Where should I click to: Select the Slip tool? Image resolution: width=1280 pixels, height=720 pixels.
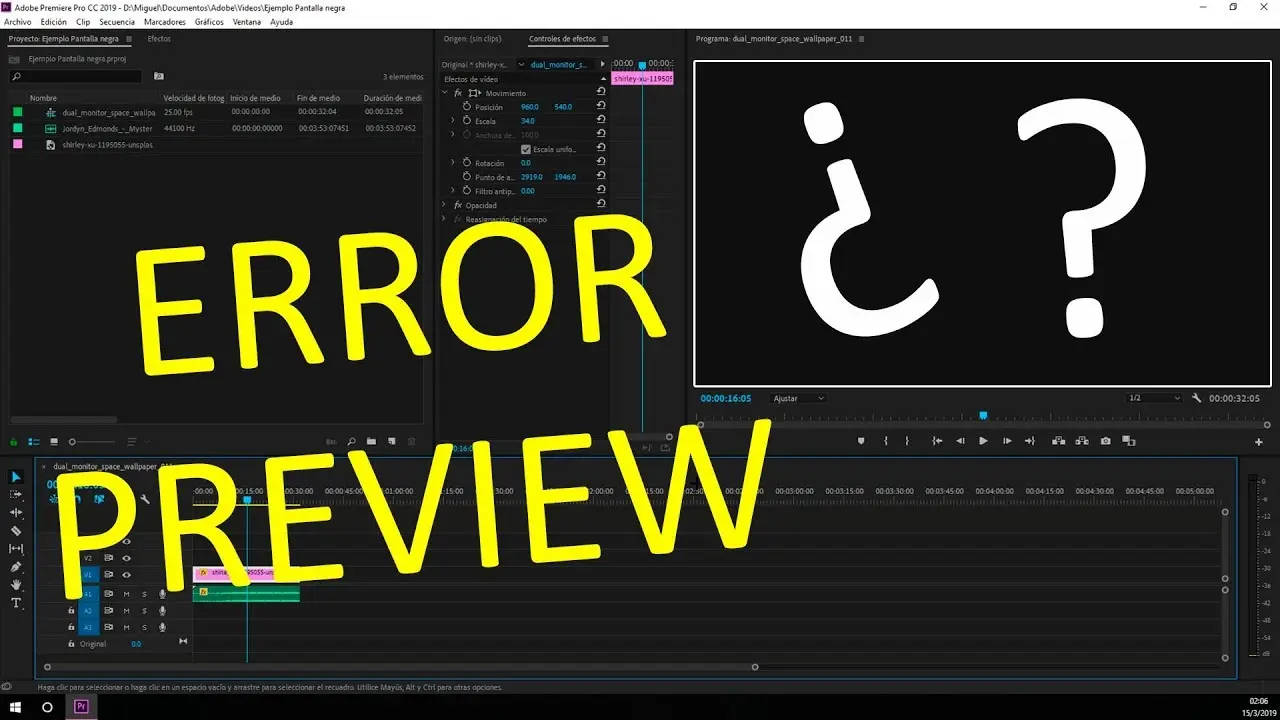tap(16, 549)
